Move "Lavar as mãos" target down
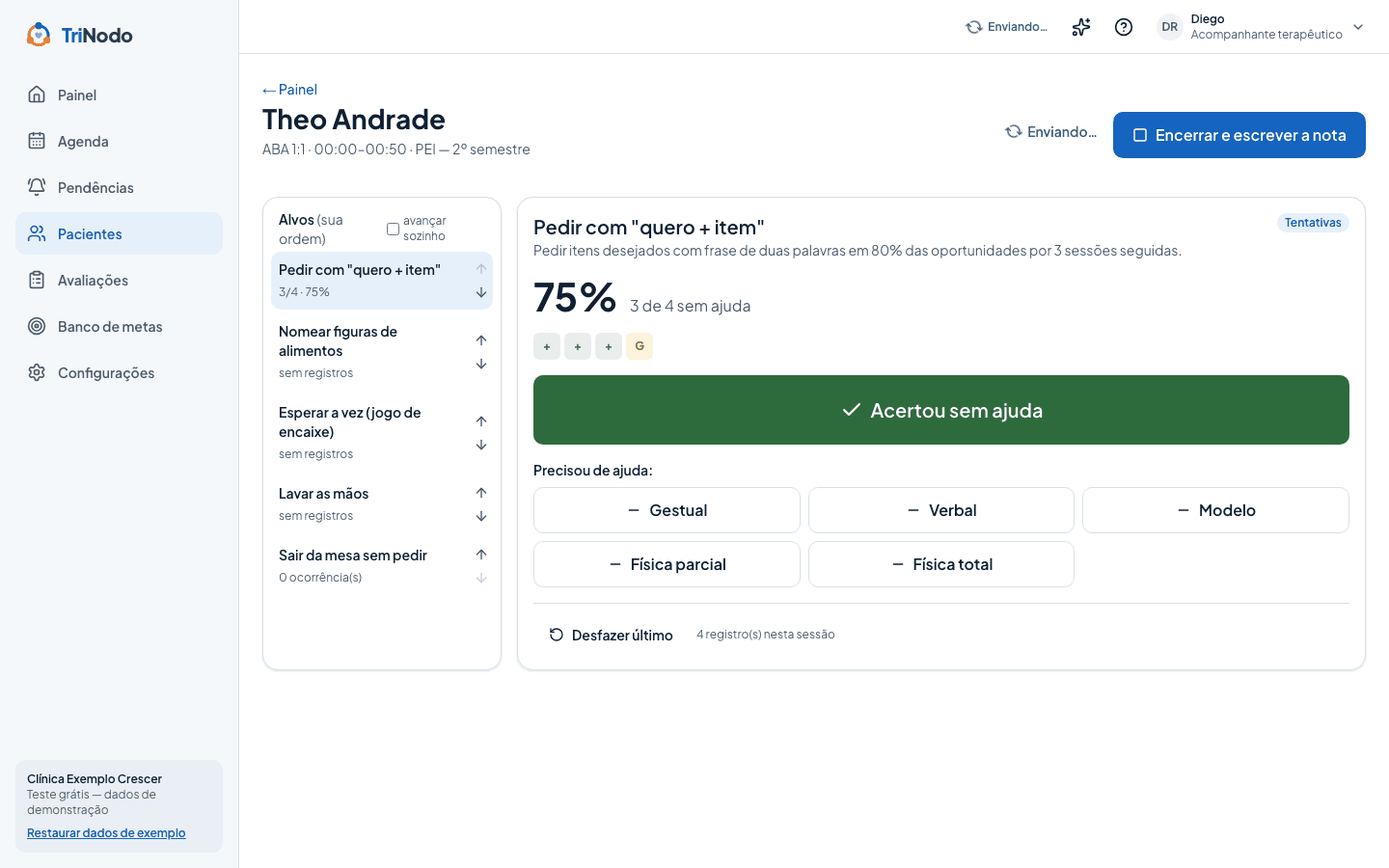Screen dimensions: 1389x868 (481, 516)
